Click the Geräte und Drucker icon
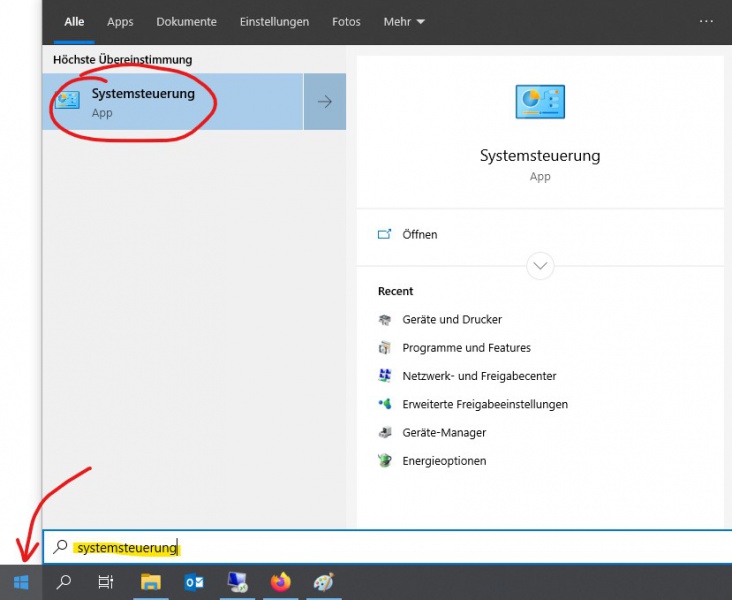732x600 pixels. pos(385,320)
